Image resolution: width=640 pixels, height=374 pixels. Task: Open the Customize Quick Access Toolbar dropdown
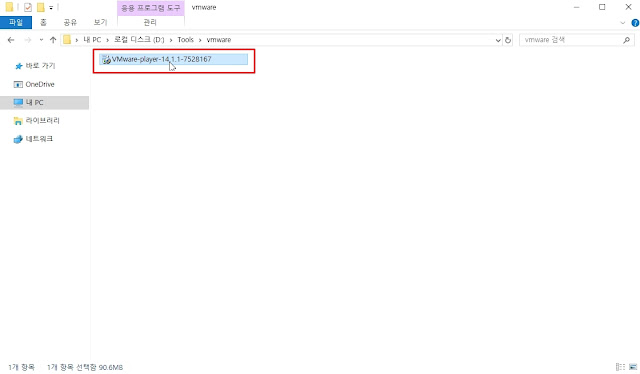pos(51,7)
